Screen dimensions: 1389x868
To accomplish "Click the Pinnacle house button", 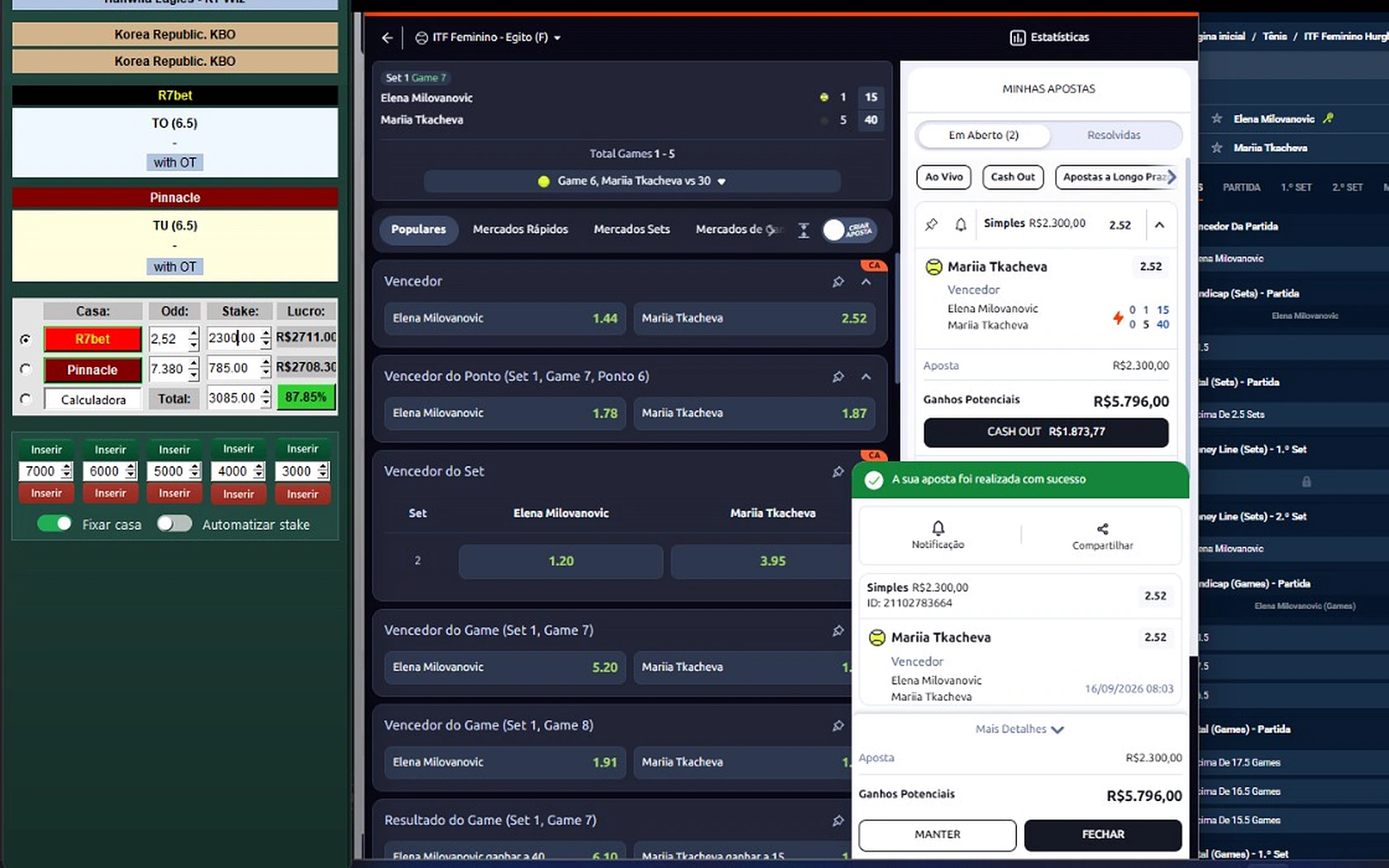I will point(93,370).
